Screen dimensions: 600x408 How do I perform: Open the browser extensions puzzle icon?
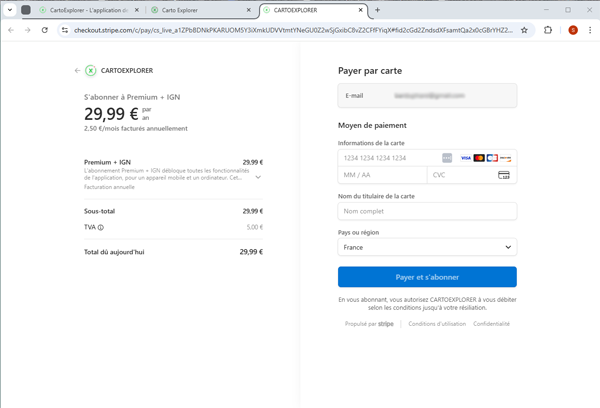(x=549, y=30)
